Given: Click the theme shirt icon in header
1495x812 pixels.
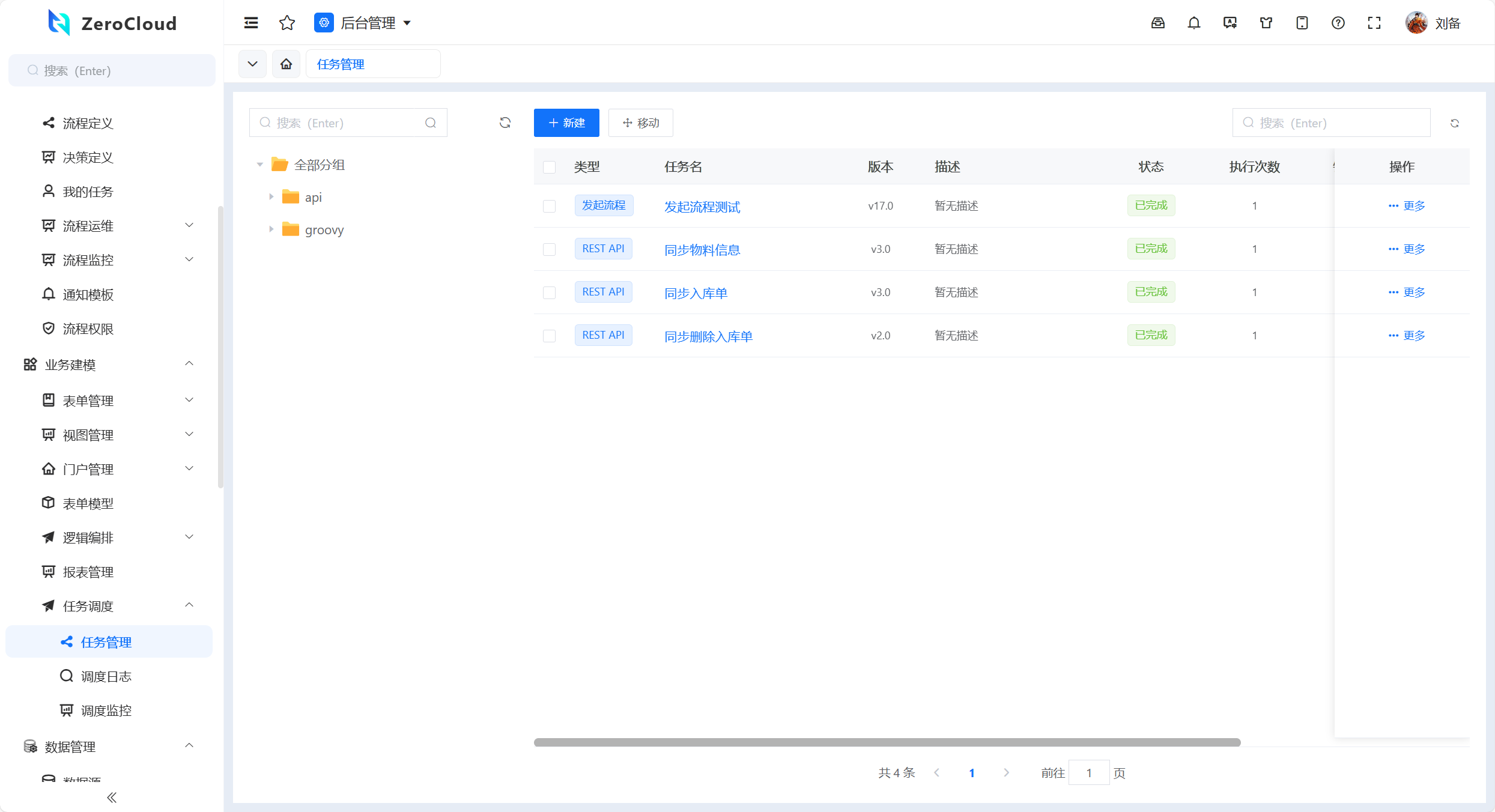Looking at the screenshot, I should 1266,23.
